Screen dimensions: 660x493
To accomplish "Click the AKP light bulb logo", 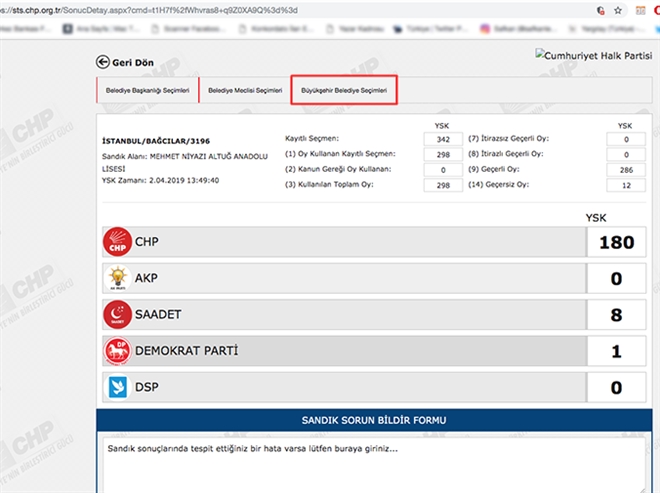I will point(117,278).
